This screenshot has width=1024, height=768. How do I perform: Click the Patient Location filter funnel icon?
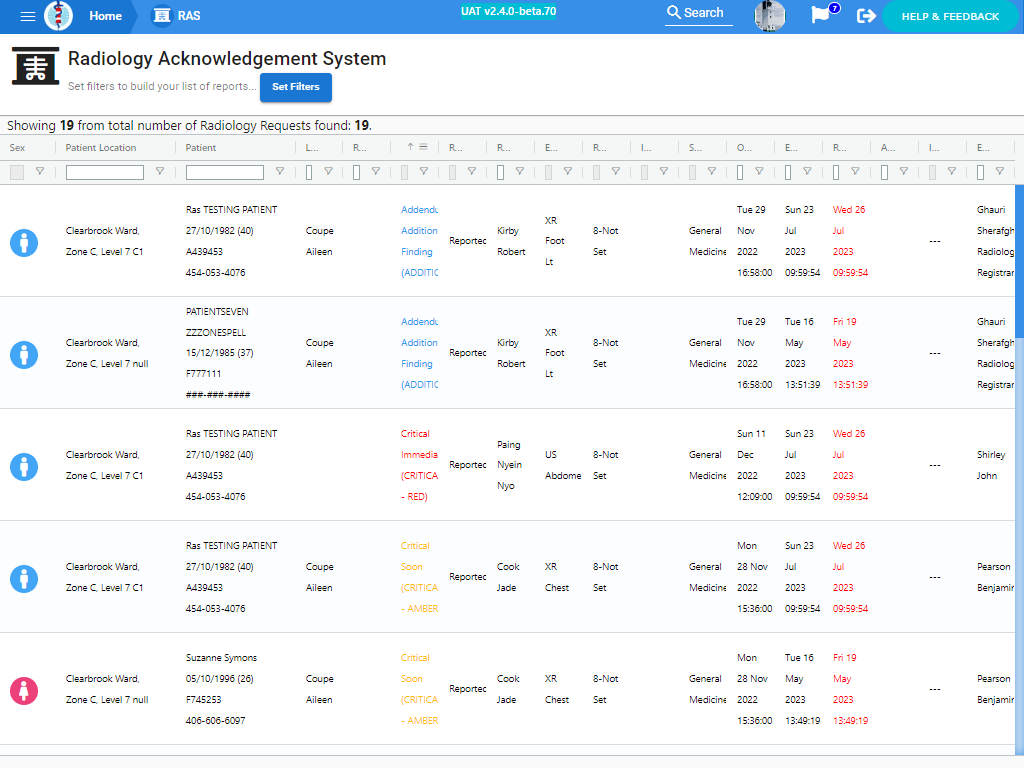[x=159, y=172]
